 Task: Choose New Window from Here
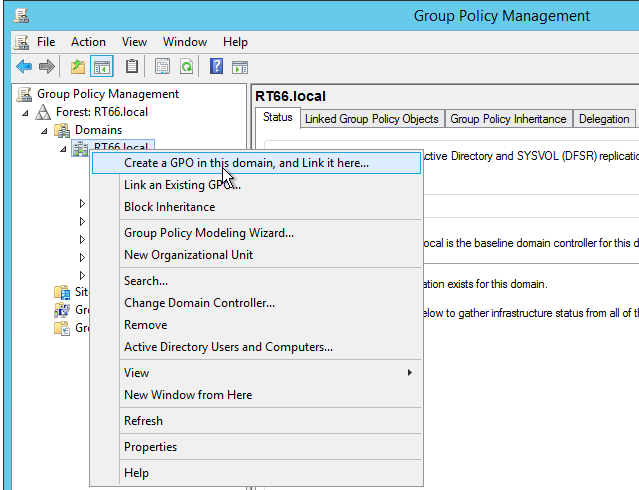click(x=256, y=395)
